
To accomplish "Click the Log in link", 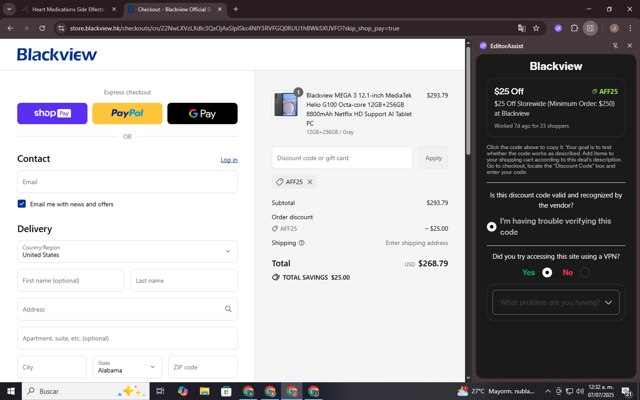I will tap(229, 160).
